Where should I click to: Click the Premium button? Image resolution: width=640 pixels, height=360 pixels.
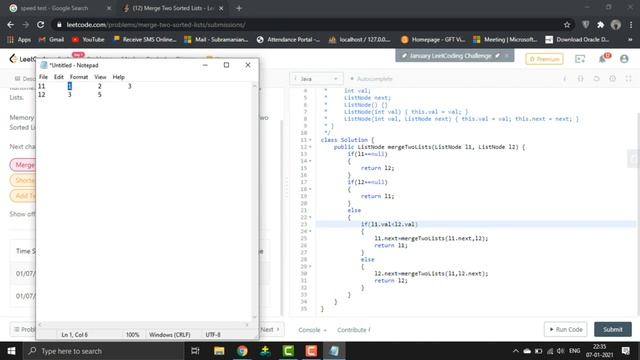544,59
